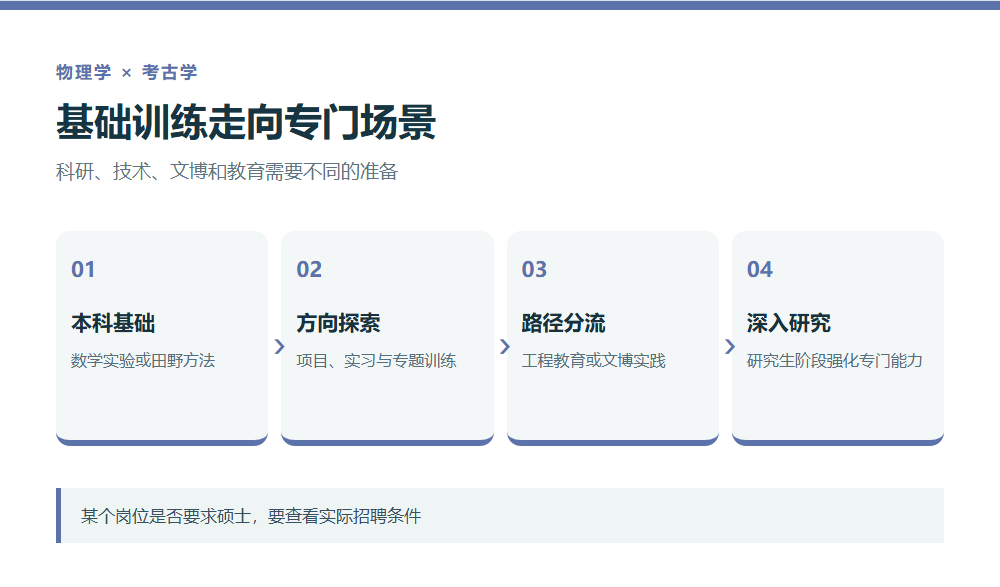This screenshot has height=587, width=1000.
Task: Select the 路径分流 card heading
Action: click(563, 323)
